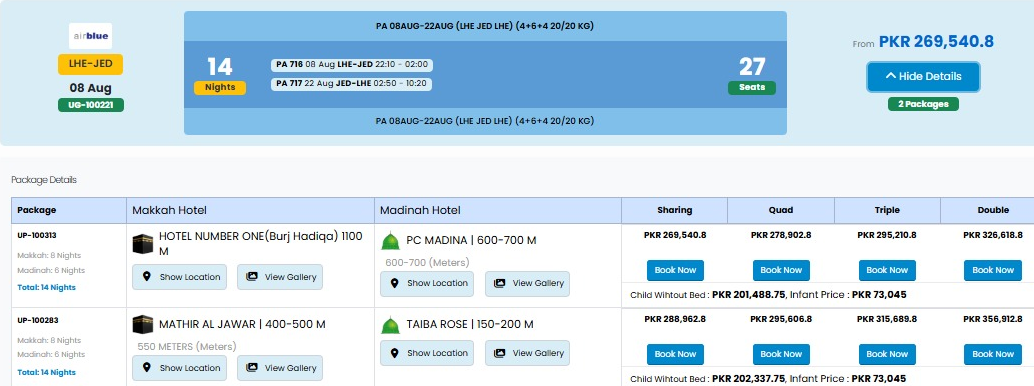Click the 14 Nights yellow badge
This screenshot has height=386, width=1034.
[220, 87]
